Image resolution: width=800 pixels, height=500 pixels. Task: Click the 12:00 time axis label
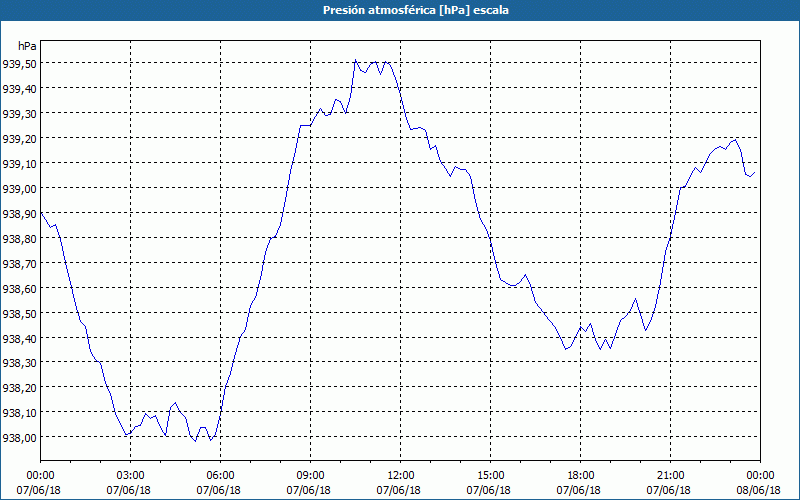click(401, 476)
